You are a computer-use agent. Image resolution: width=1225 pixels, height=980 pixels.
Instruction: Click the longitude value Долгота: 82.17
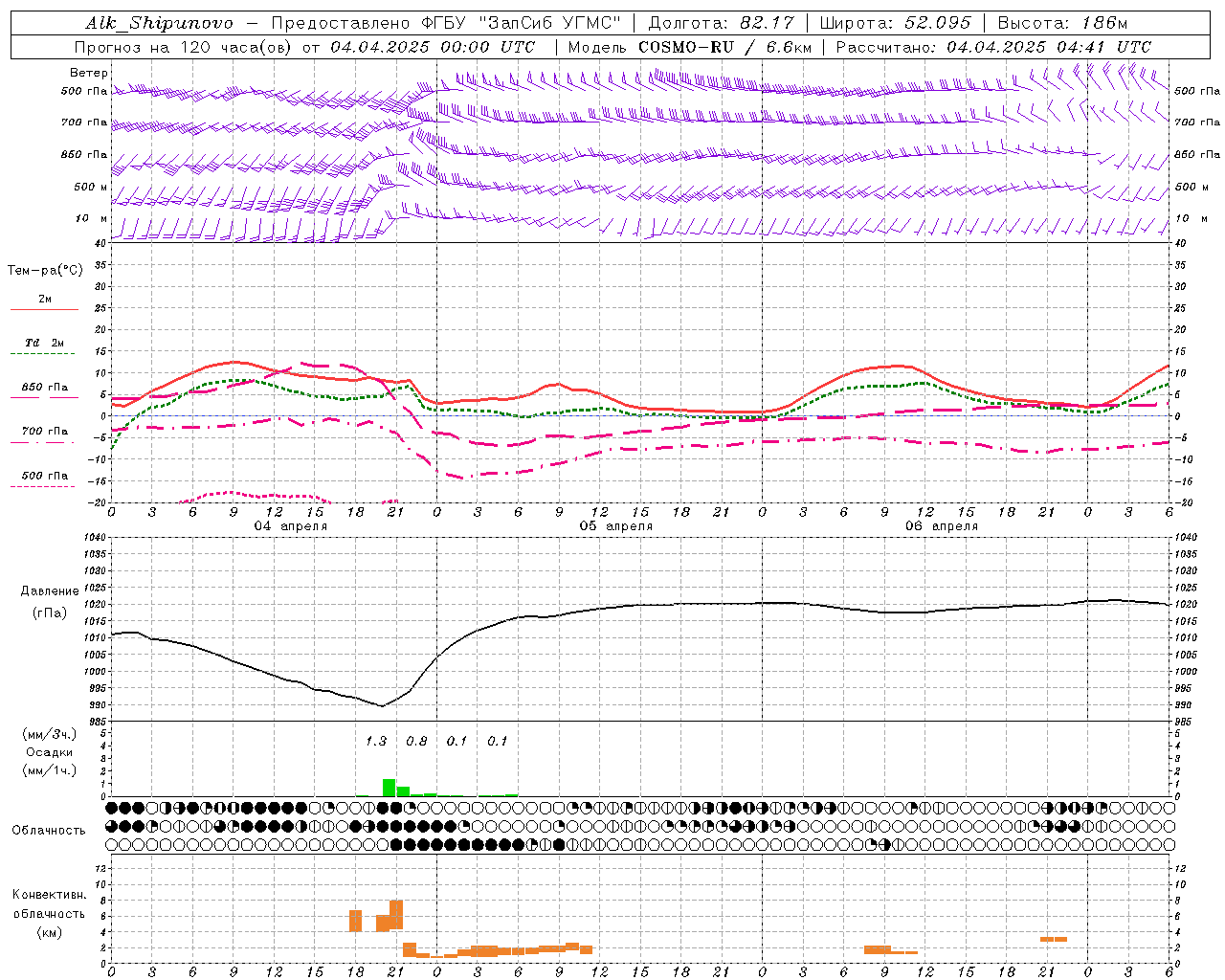click(722, 23)
